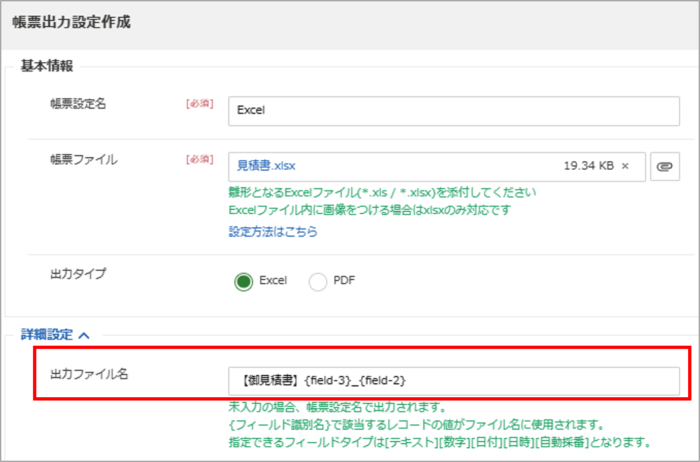This screenshot has height=462, width=700.
Task: Click the 出力ファイル名 input field
Action: pos(454,381)
